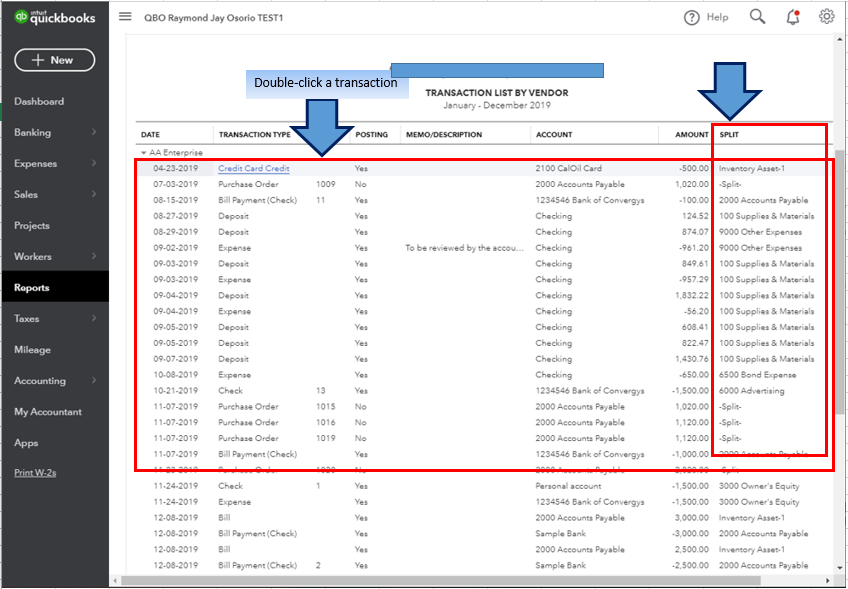
Task: Expand the Expenses submenu chevron
Action: pos(94,163)
